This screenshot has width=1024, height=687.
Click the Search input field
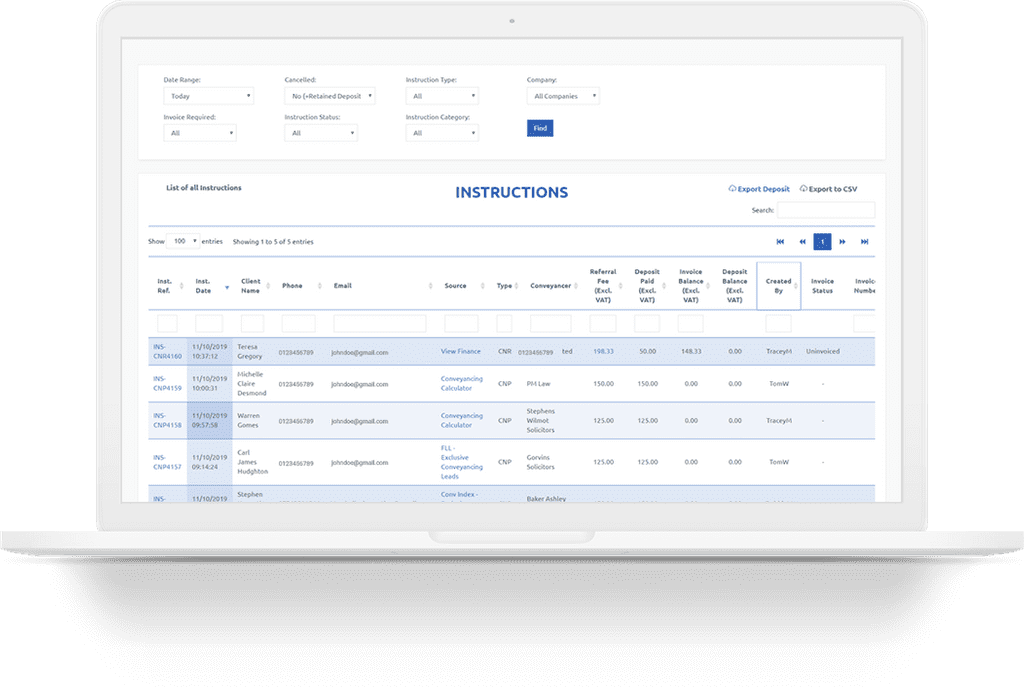click(825, 210)
